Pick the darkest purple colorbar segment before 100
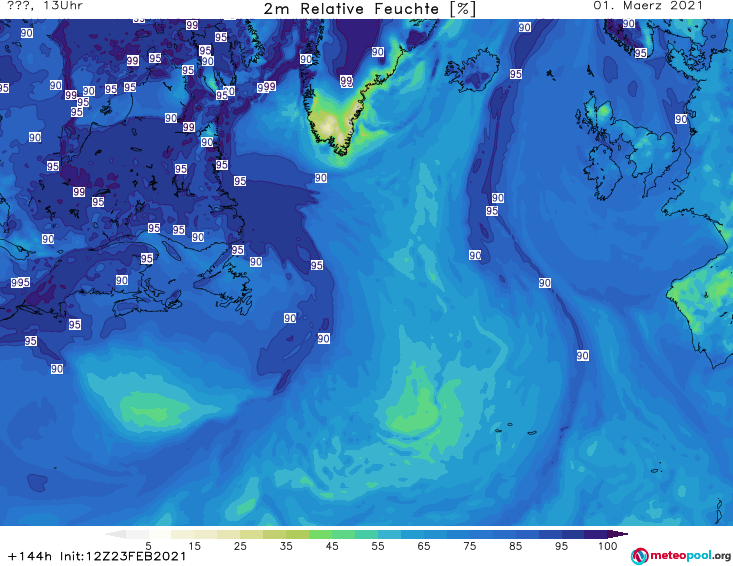This screenshot has width=733, height=566. [x=596, y=535]
